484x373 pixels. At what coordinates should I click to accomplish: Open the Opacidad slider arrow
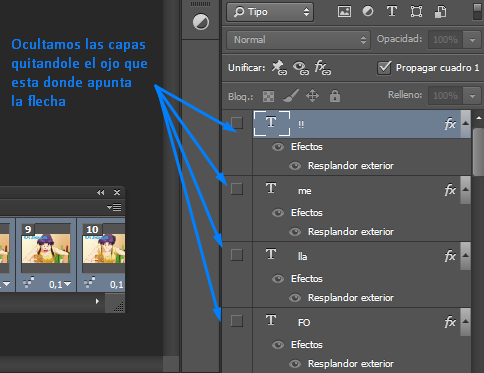tap(472, 40)
